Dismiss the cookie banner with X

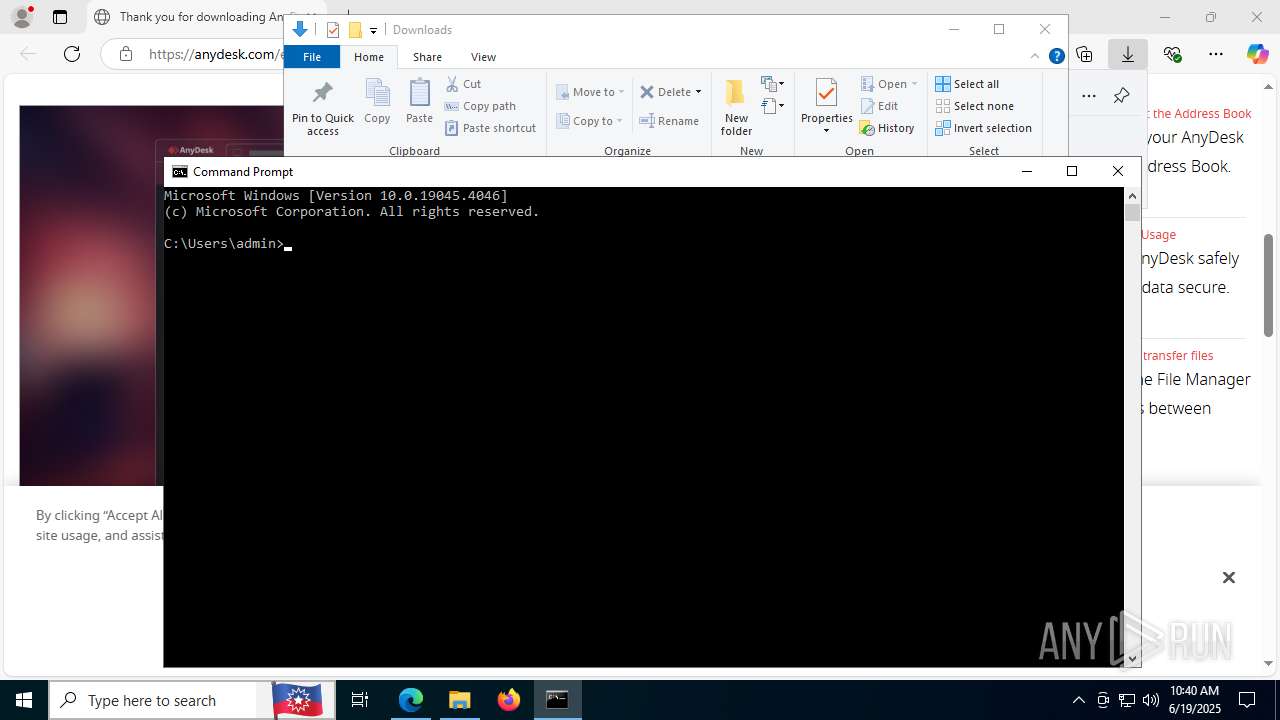[x=1229, y=577]
